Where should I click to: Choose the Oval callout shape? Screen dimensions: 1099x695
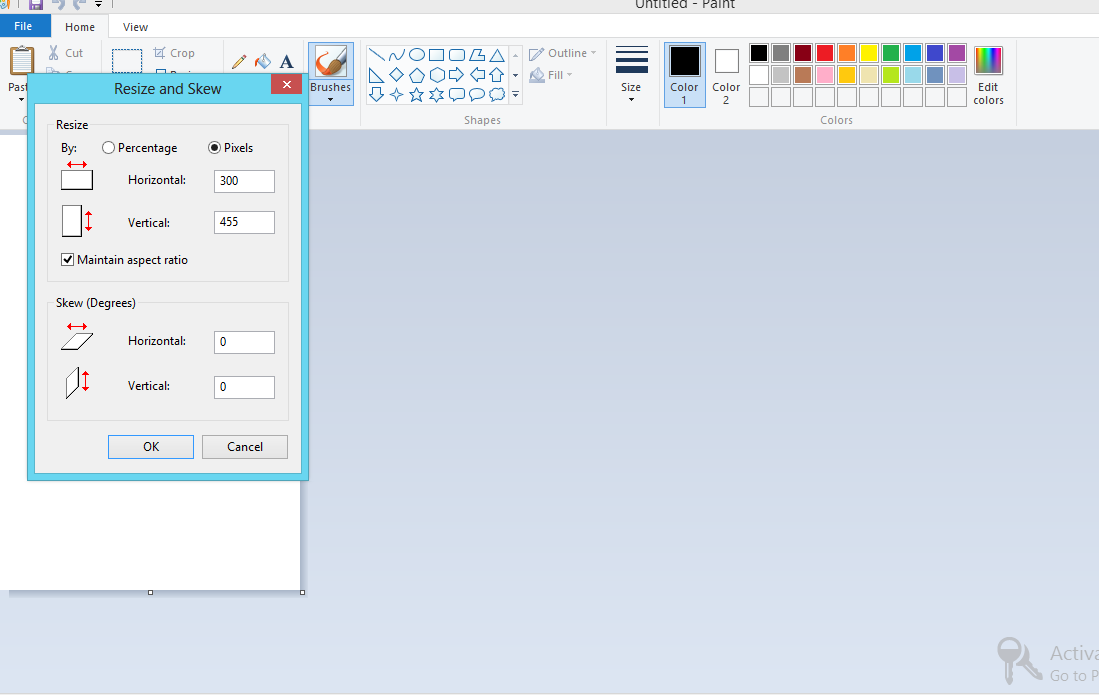(x=477, y=94)
